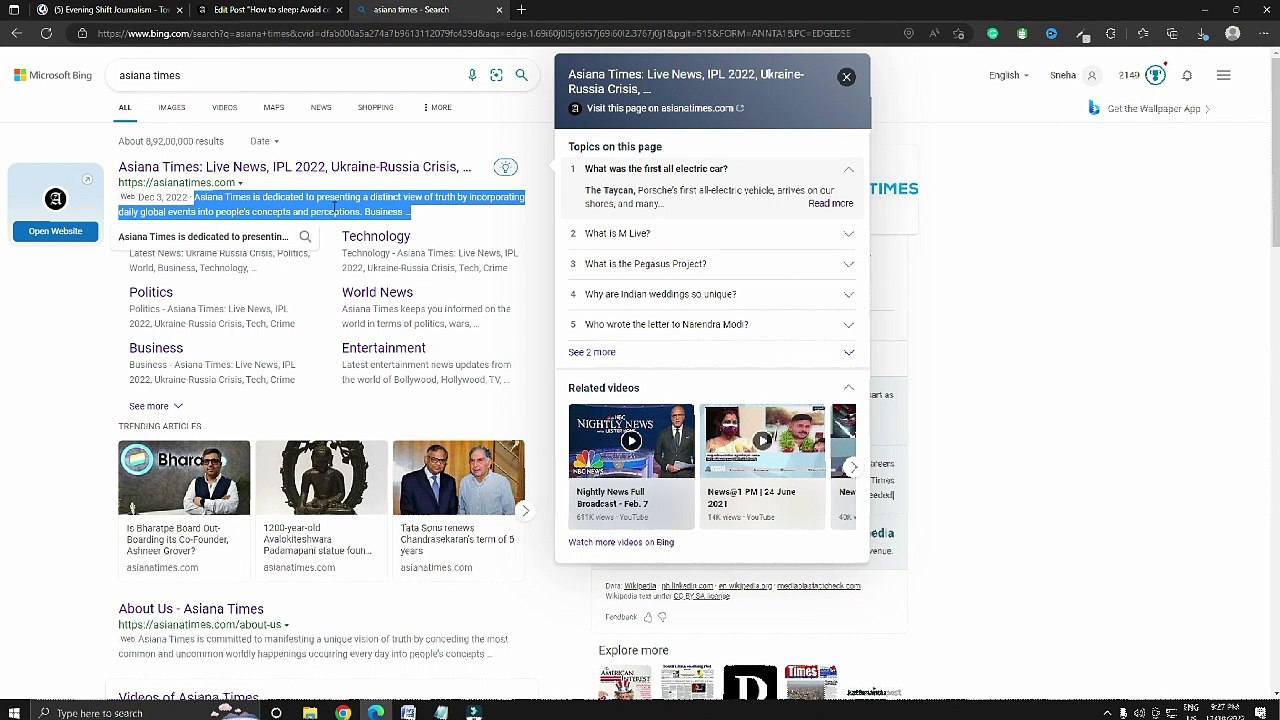The width and height of the screenshot is (1280, 720).
Task: Switch to the SHOPPING search tab
Action: coord(375,107)
